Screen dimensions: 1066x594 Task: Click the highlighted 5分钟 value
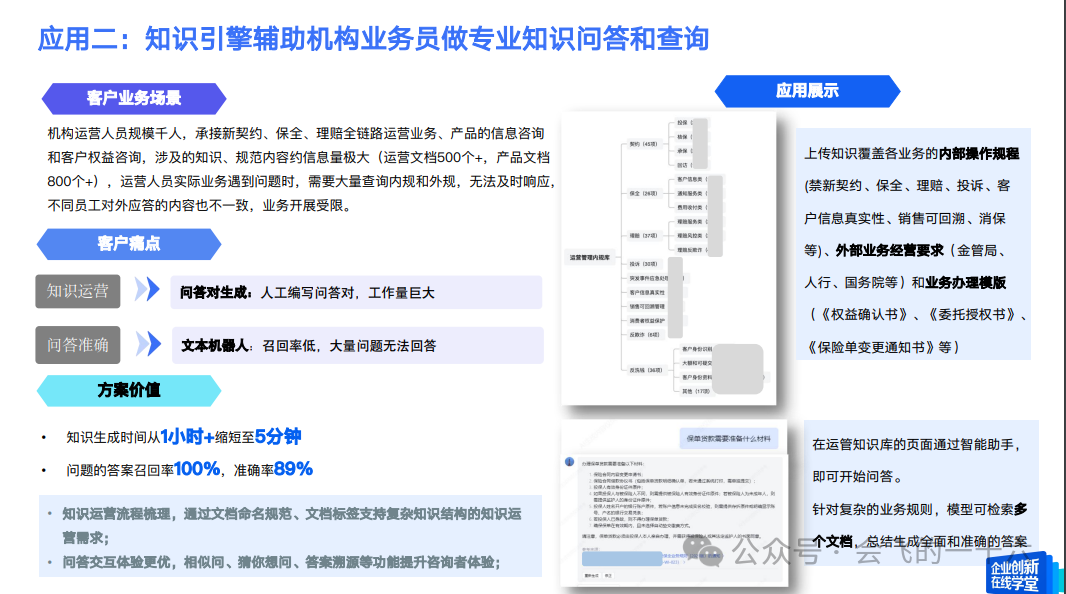pyautogui.click(x=278, y=436)
